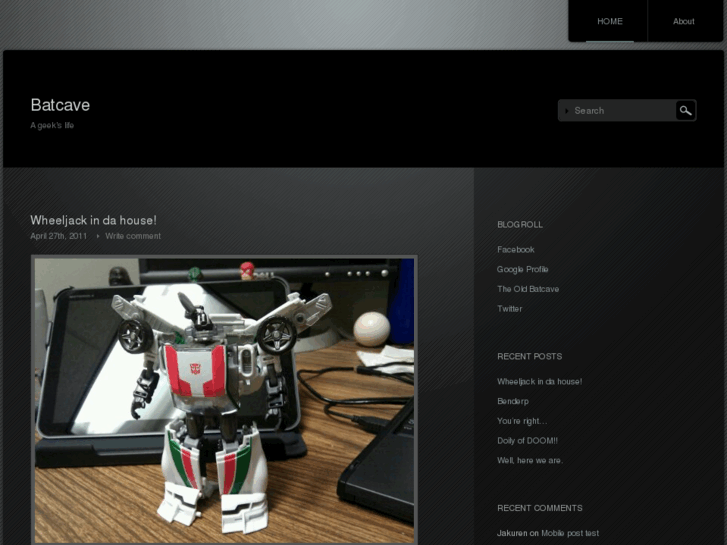
Task: Click the 'April 27th, 2011' post date
Action: 58,236
